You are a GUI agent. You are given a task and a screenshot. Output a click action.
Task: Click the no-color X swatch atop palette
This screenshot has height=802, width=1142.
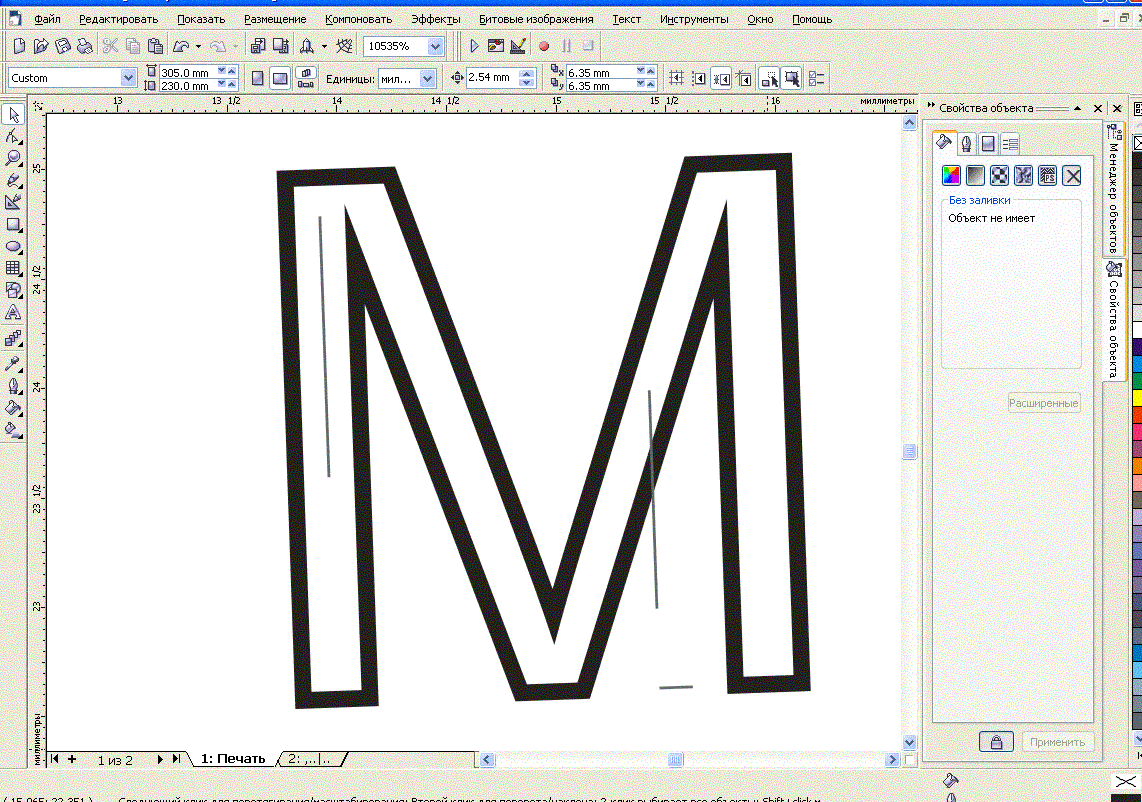click(x=1137, y=144)
